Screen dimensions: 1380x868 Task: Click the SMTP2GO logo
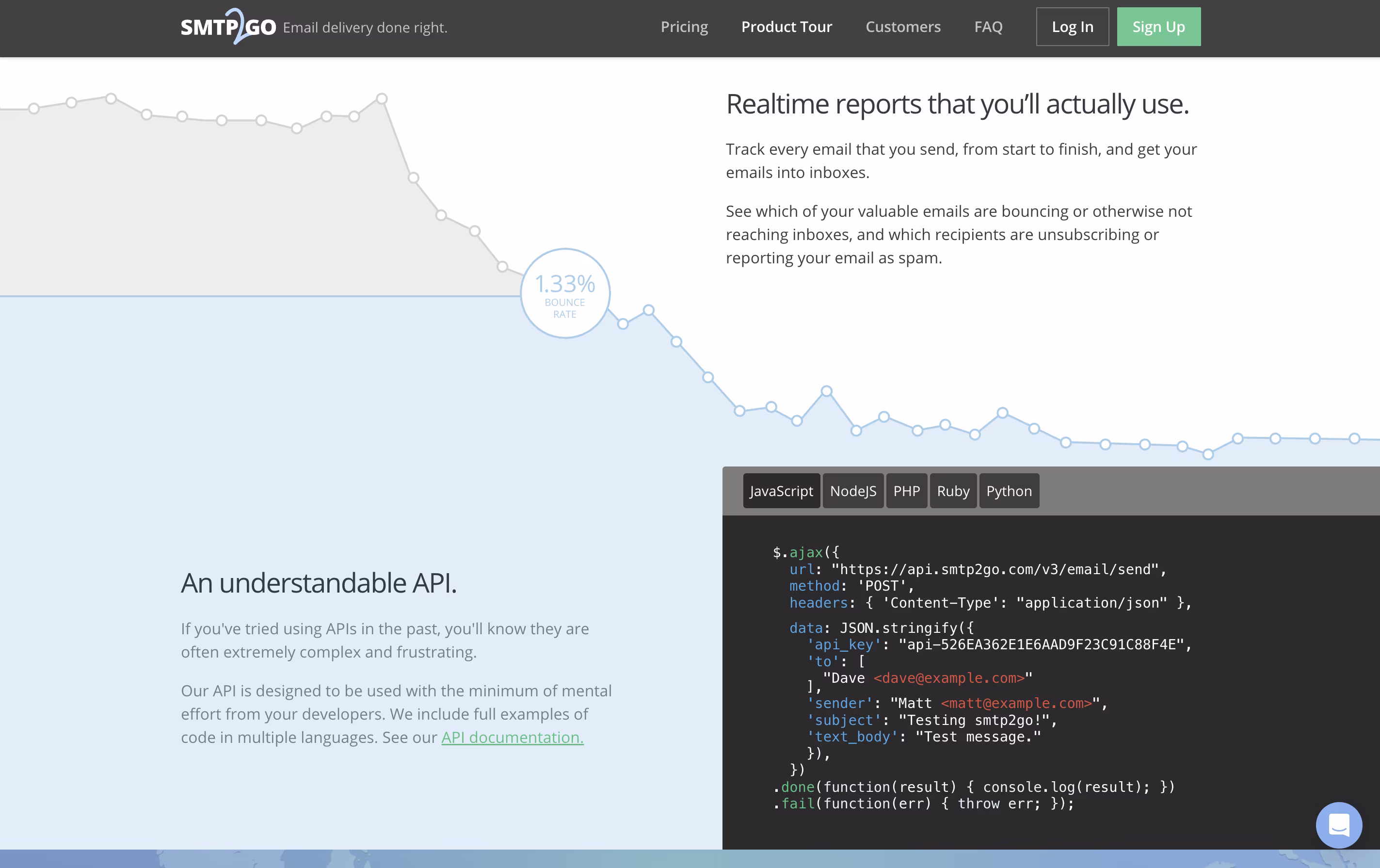pyautogui.click(x=228, y=26)
